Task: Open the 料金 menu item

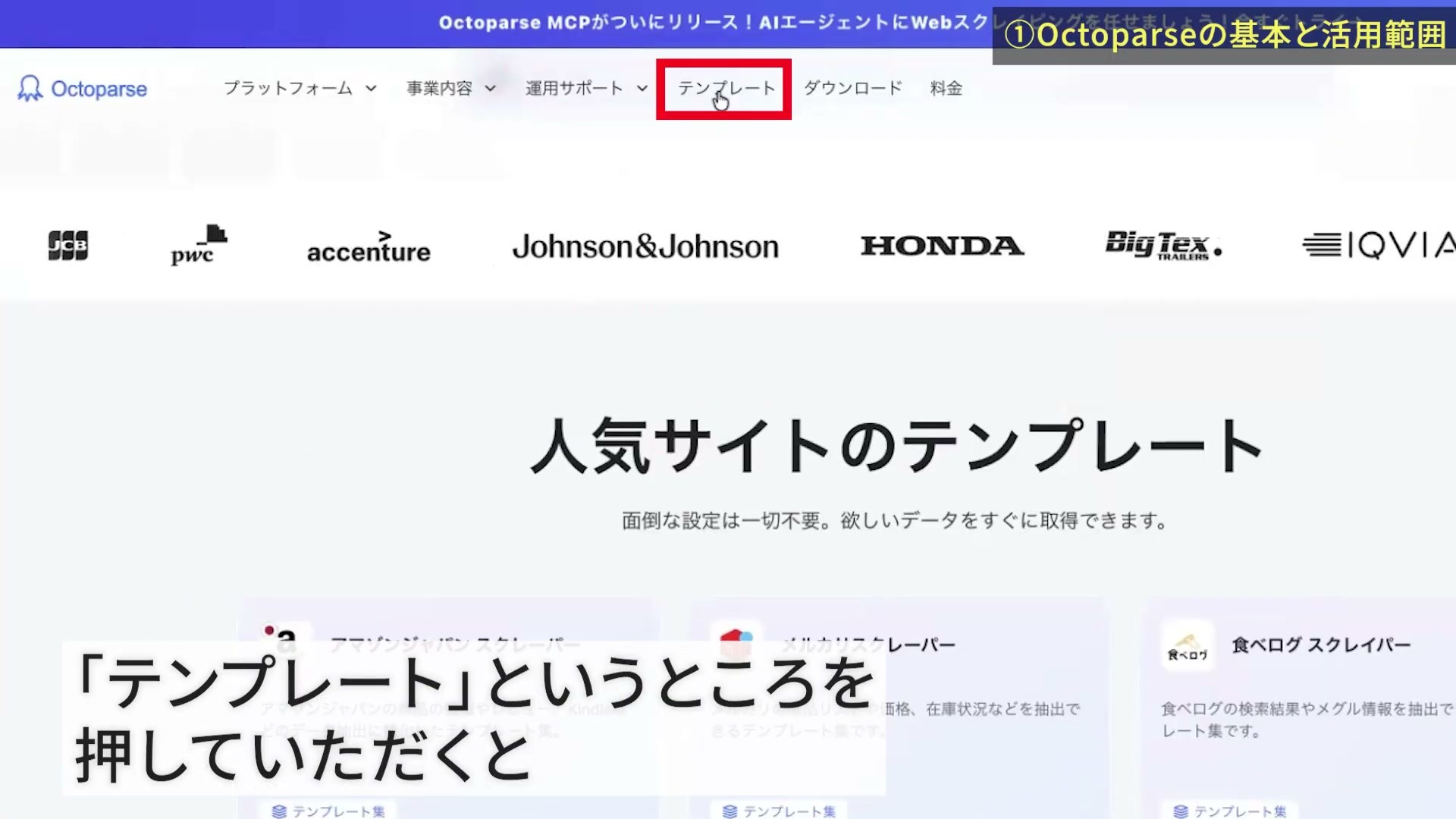Action: (x=946, y=89)
